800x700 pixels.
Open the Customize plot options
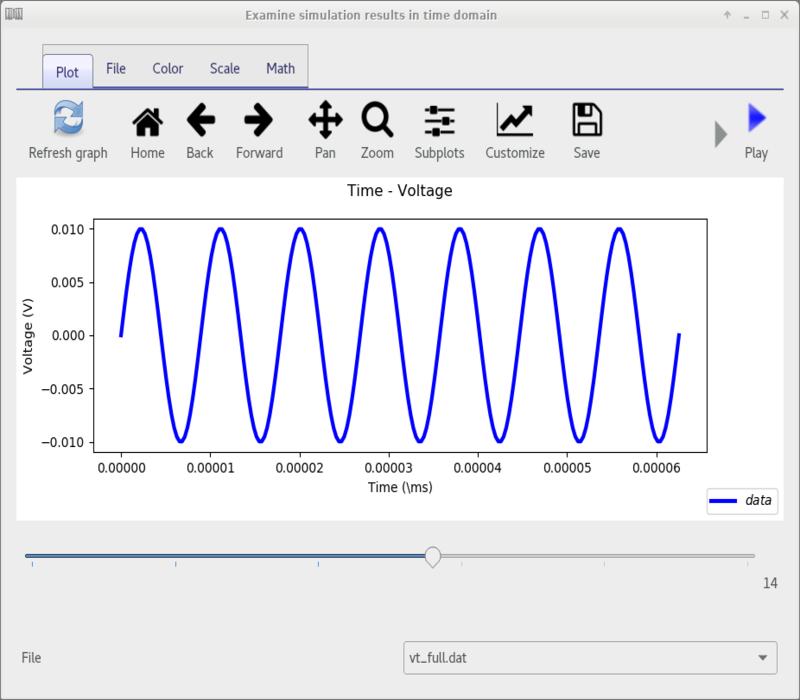(x=515, y=120)
